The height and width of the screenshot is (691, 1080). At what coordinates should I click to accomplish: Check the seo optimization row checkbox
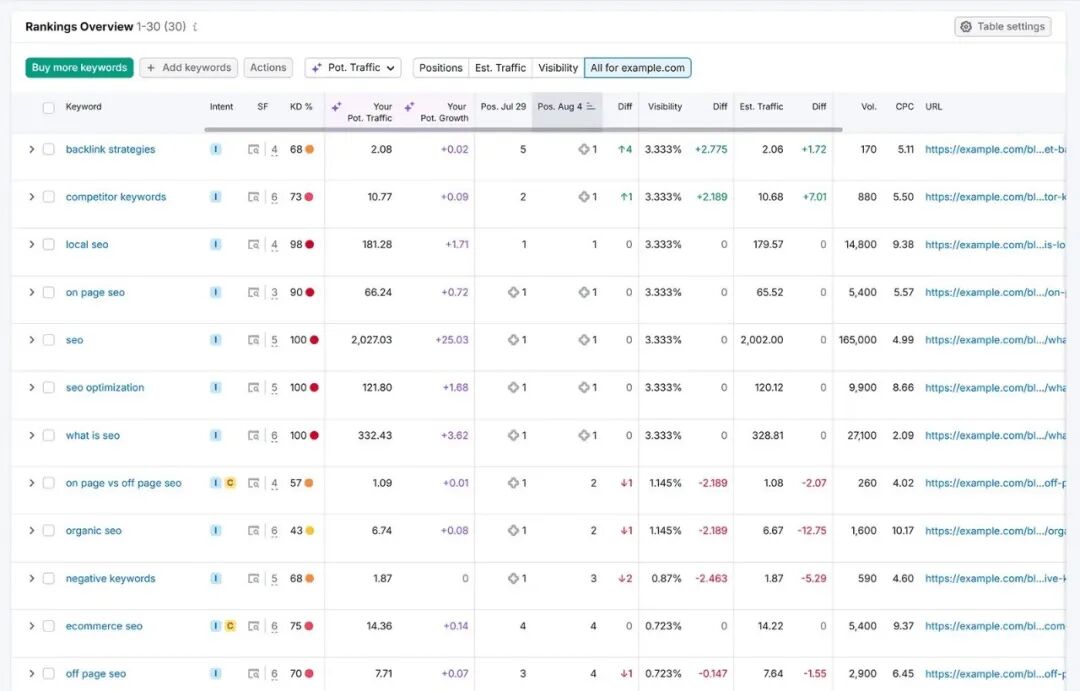coord(48,387)
